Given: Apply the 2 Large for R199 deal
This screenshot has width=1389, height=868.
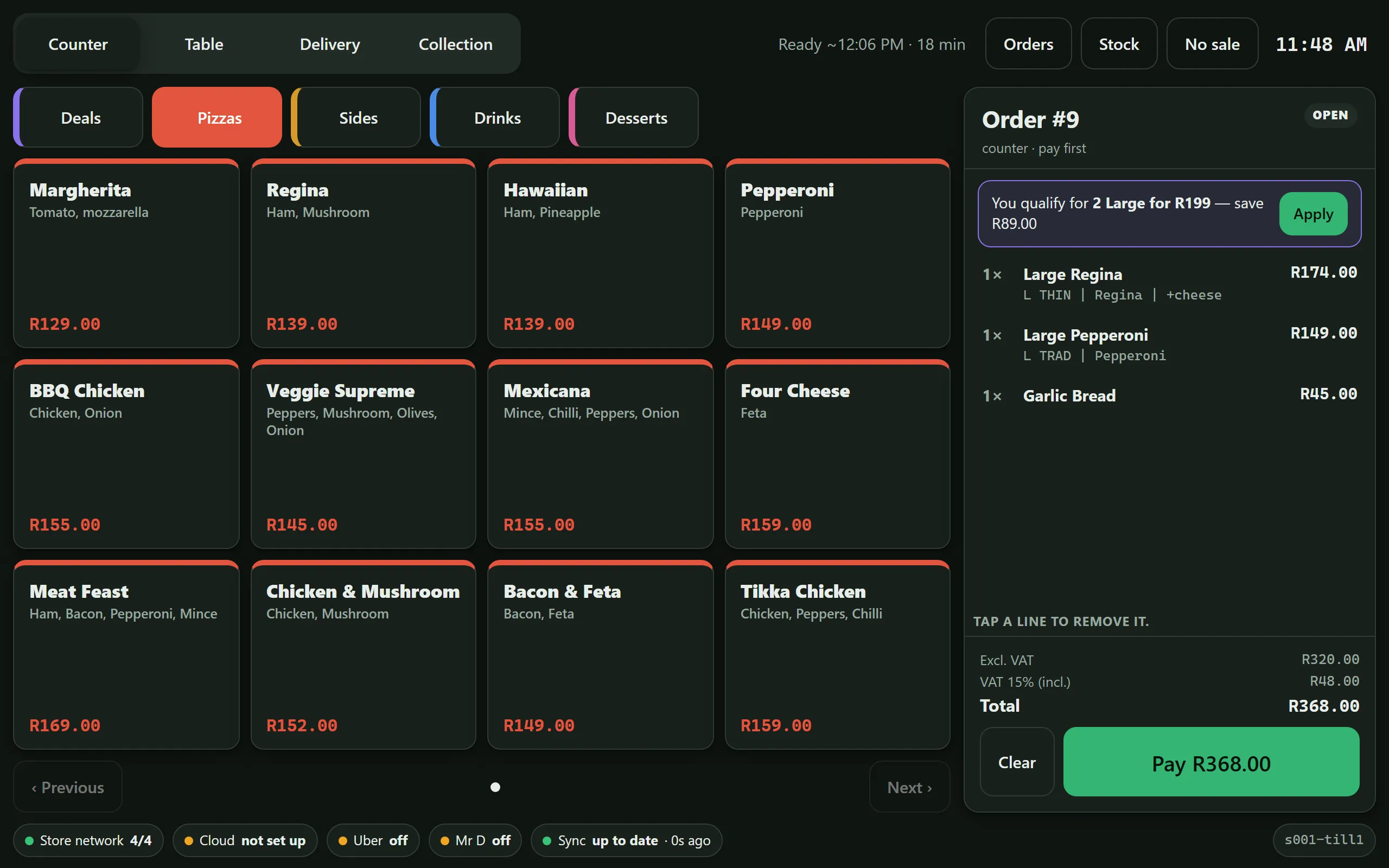Looking at the screenshot, I should click(1313, 214).
